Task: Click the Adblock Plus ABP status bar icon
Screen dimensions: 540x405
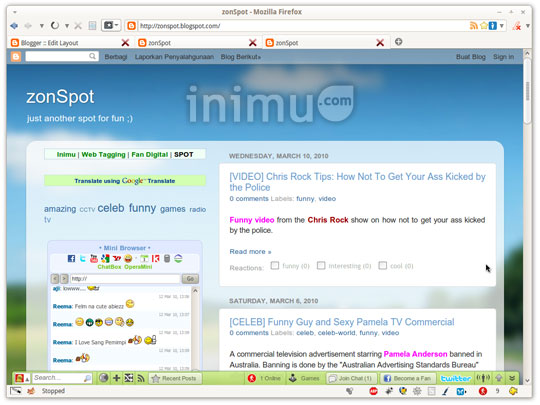Action: click(373, 391)
